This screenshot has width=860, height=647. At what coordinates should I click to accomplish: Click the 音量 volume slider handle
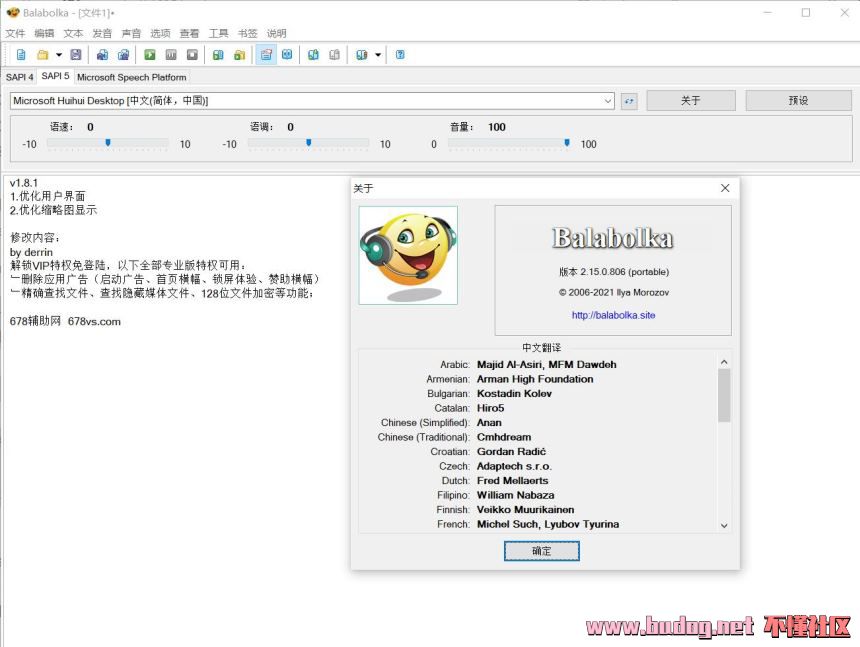click(567, 143)
